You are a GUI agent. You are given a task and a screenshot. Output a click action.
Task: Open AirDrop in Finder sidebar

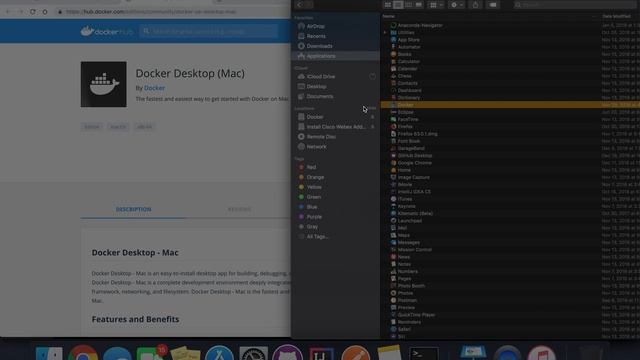tap(315, 26)
